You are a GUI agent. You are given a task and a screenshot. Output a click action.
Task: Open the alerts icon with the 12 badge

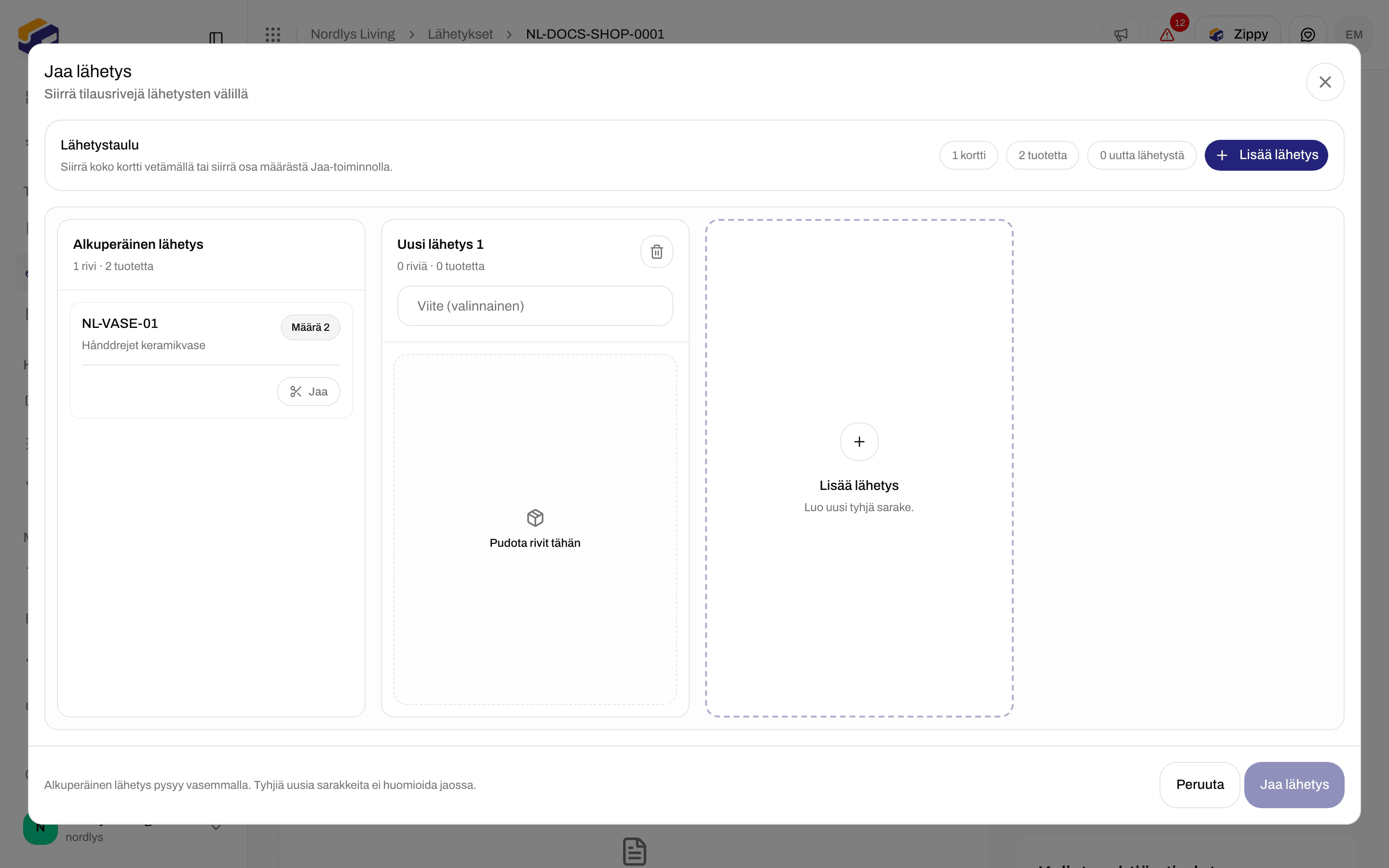click(1168, 34)
